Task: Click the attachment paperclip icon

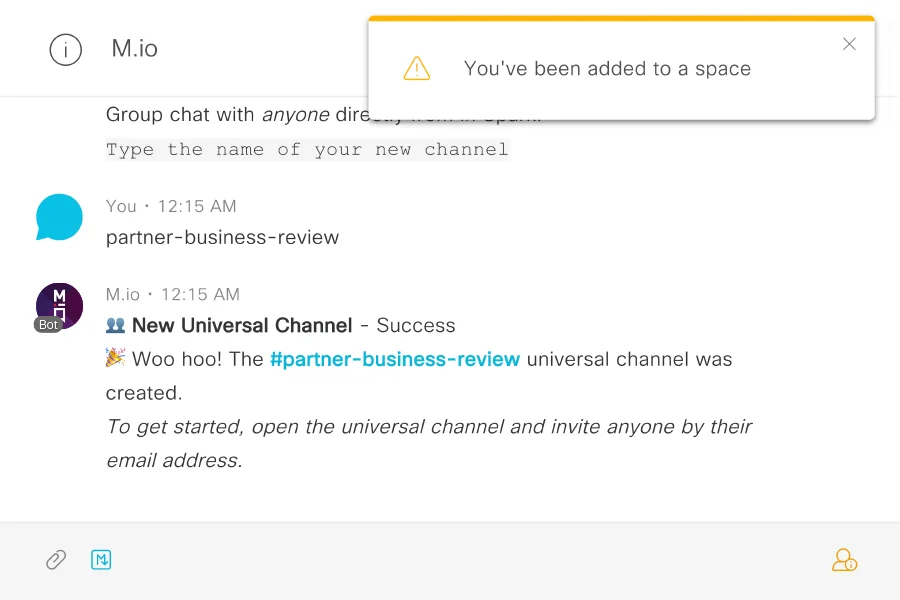Action: click(x=55, y=559)
